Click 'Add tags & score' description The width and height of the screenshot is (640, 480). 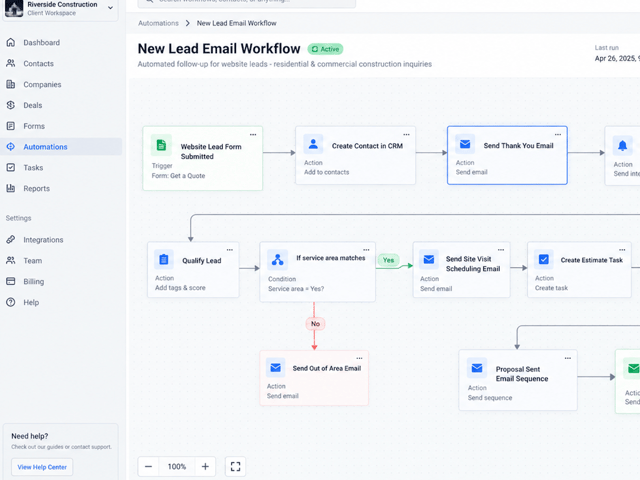pos(180,288)
